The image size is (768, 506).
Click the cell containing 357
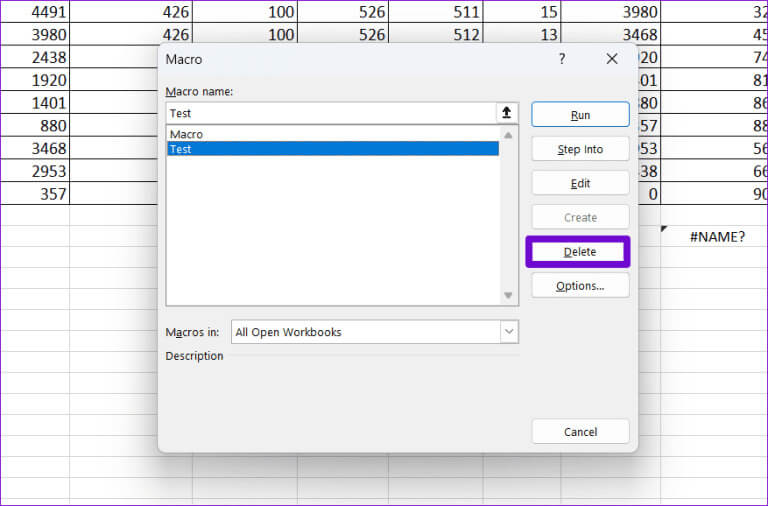(34, 194)
